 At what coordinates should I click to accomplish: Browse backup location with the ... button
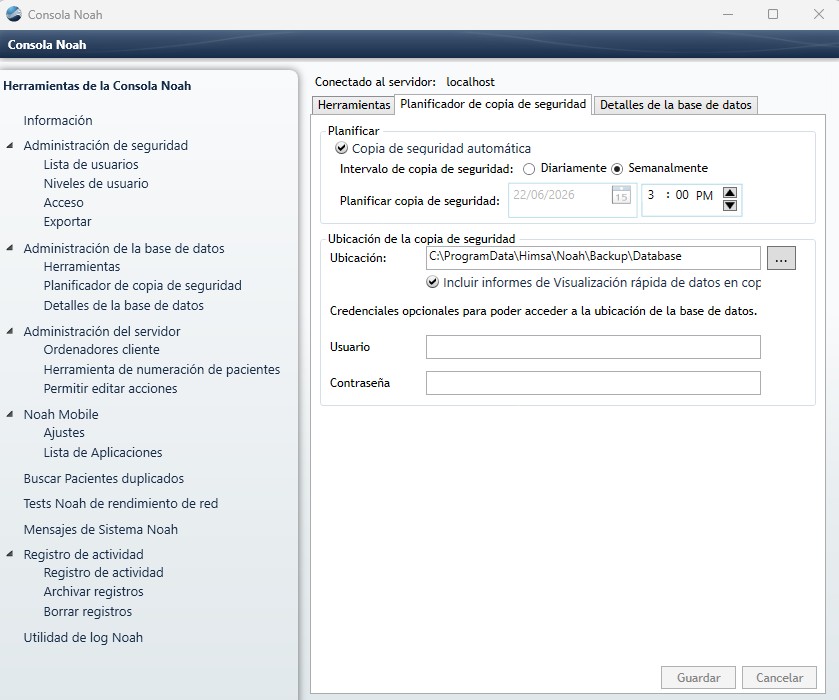[781, 258]
